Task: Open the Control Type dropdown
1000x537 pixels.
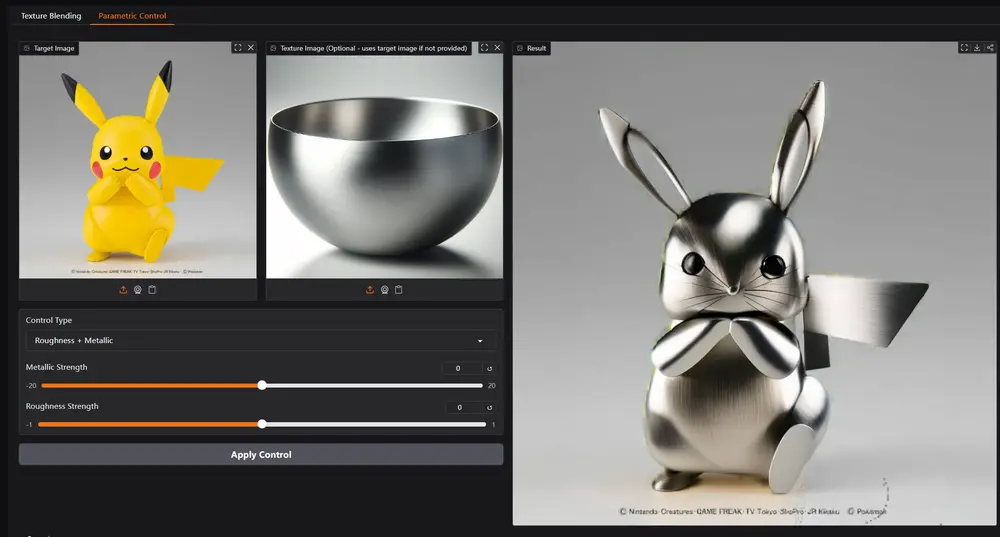Action: (x=260, y=341)
